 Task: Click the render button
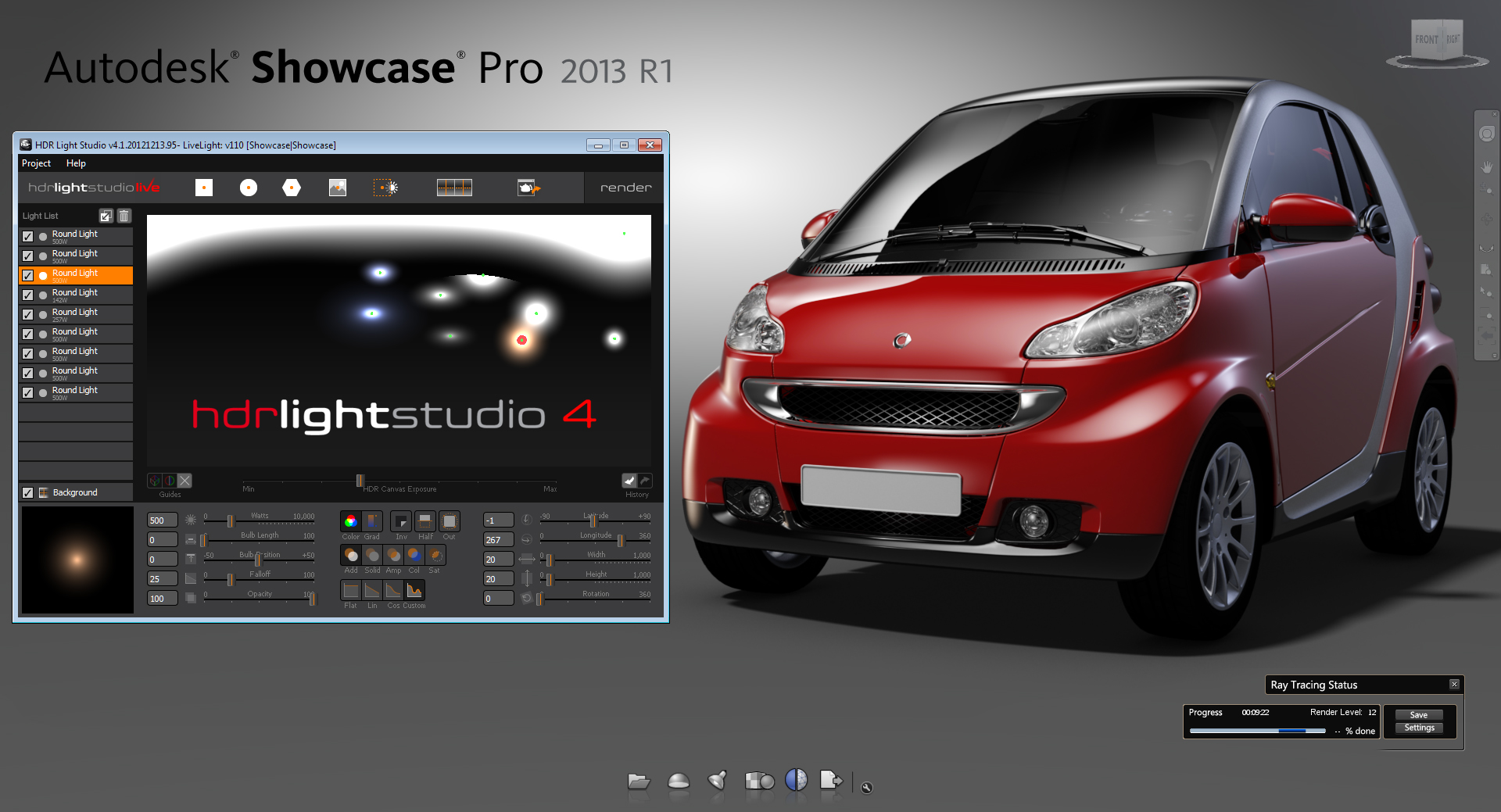click(x=625, y=188)
